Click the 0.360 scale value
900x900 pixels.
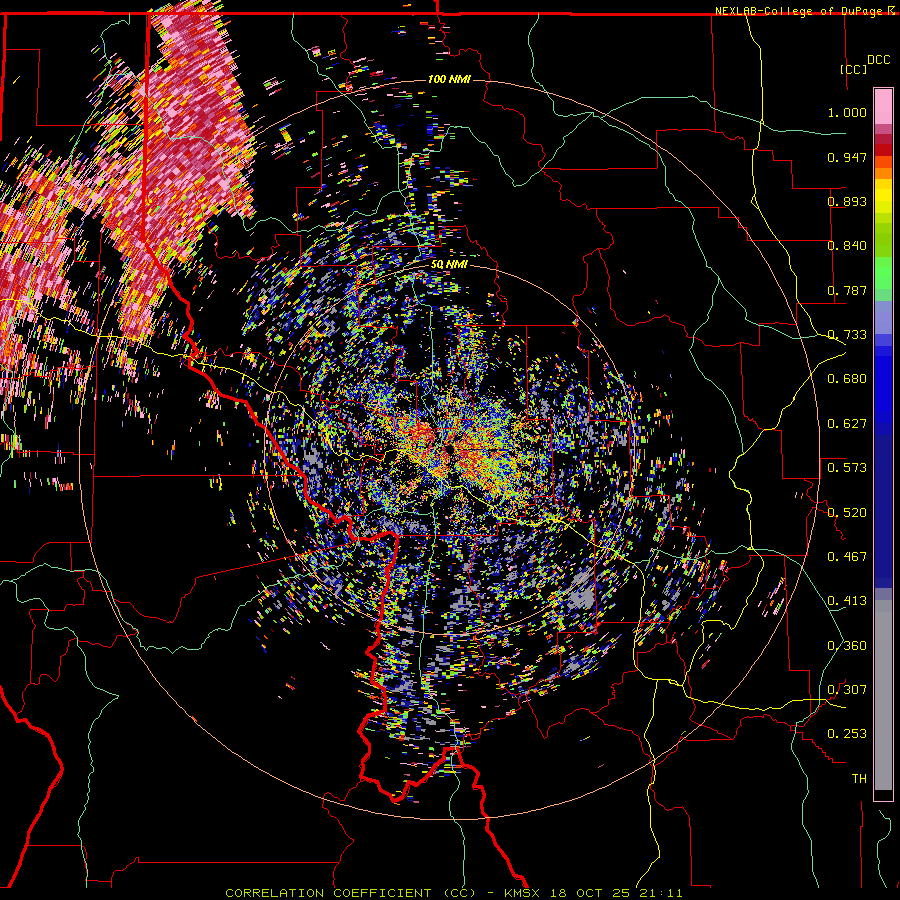[847, 646]
